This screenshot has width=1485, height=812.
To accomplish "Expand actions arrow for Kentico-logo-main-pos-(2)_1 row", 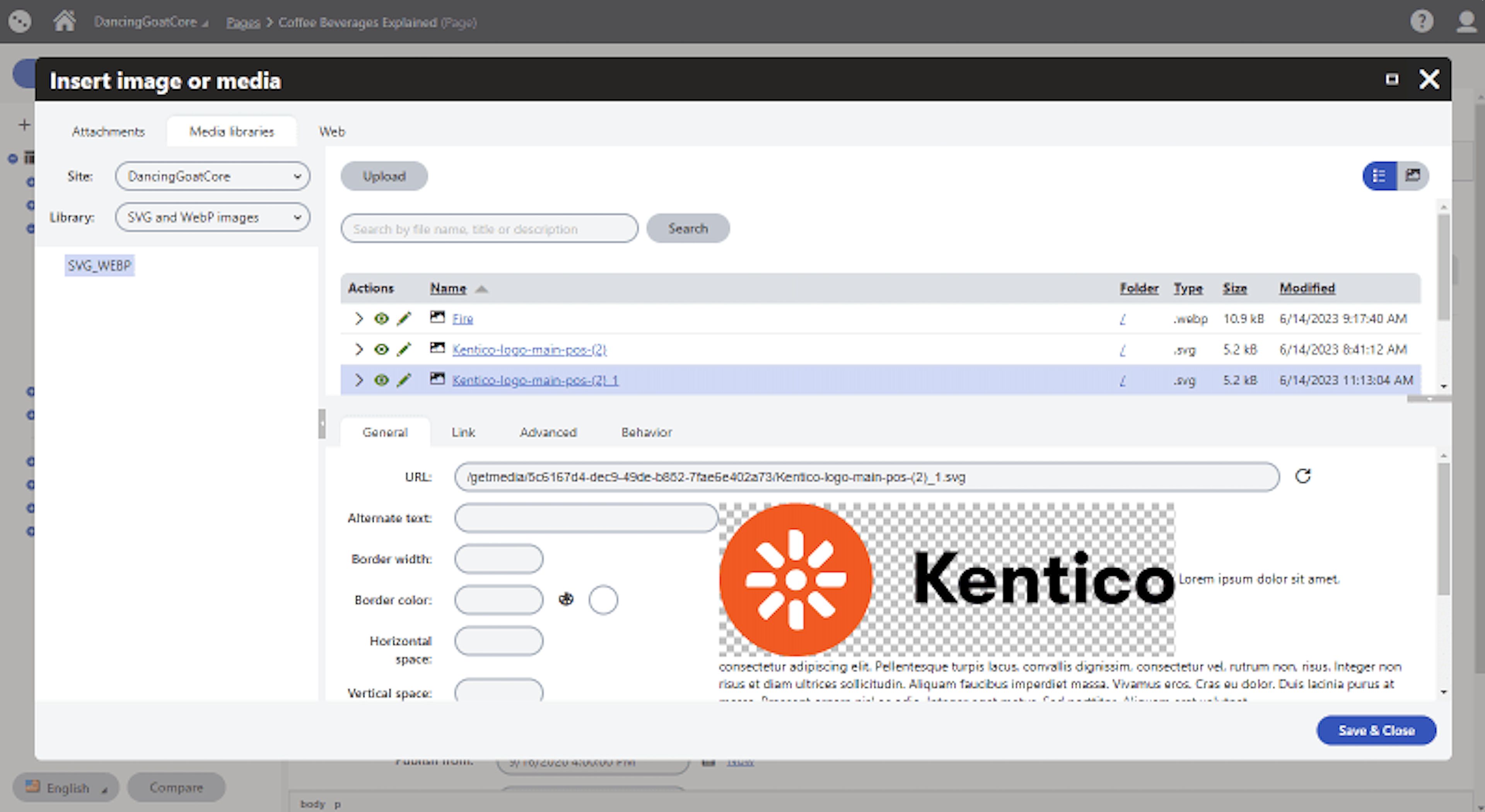I will (358, 380).
